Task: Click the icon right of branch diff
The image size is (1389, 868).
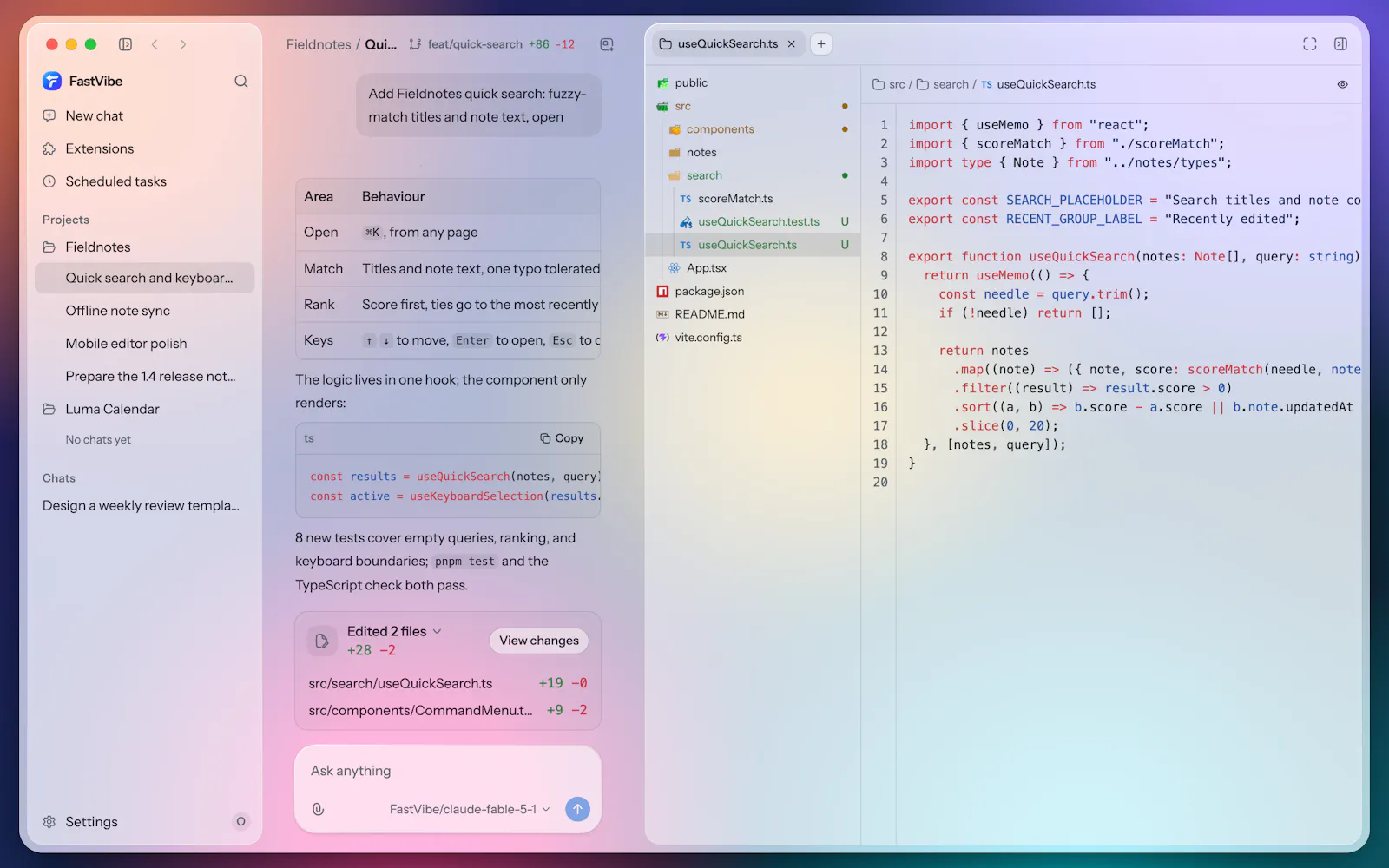Action: click(x=607, y=44)
